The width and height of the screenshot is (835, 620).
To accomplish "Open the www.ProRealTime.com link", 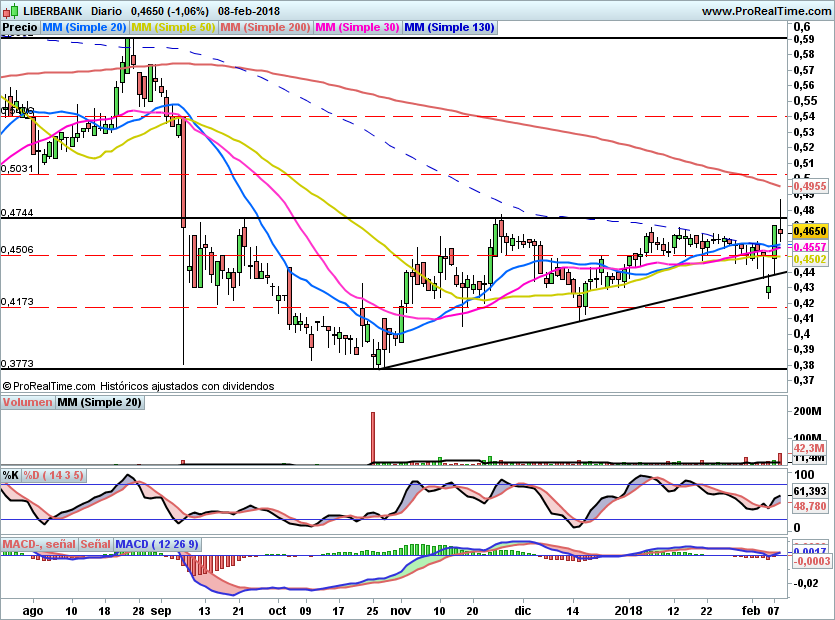I will click(766, 11).
